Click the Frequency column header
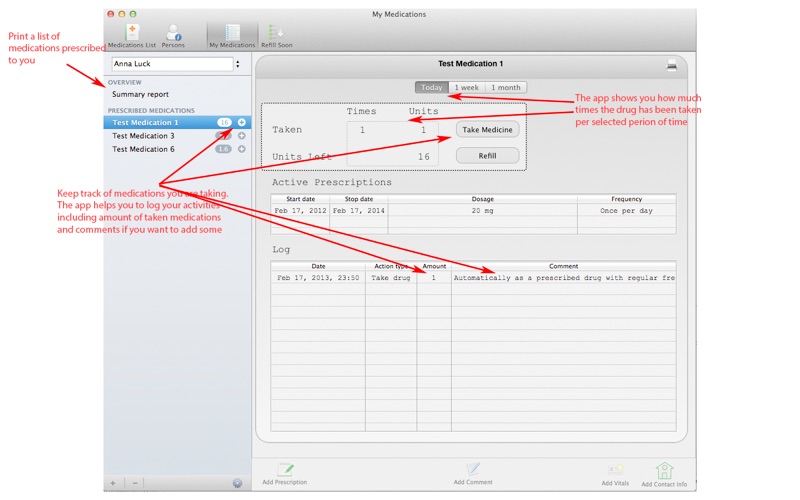This screenshot has width=800, height=500. (627, 199)
